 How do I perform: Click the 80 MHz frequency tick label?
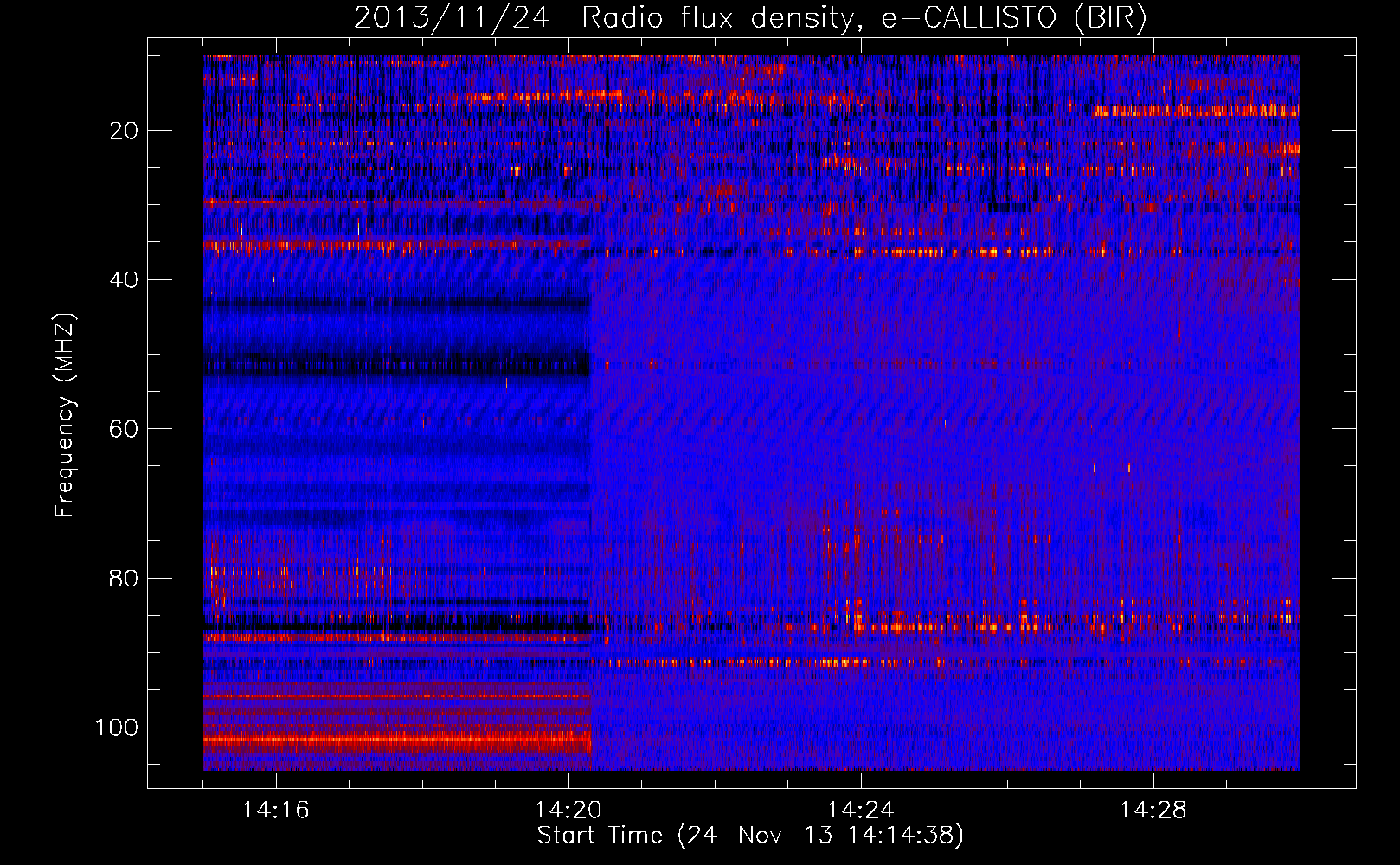click(x=124, y=579)
